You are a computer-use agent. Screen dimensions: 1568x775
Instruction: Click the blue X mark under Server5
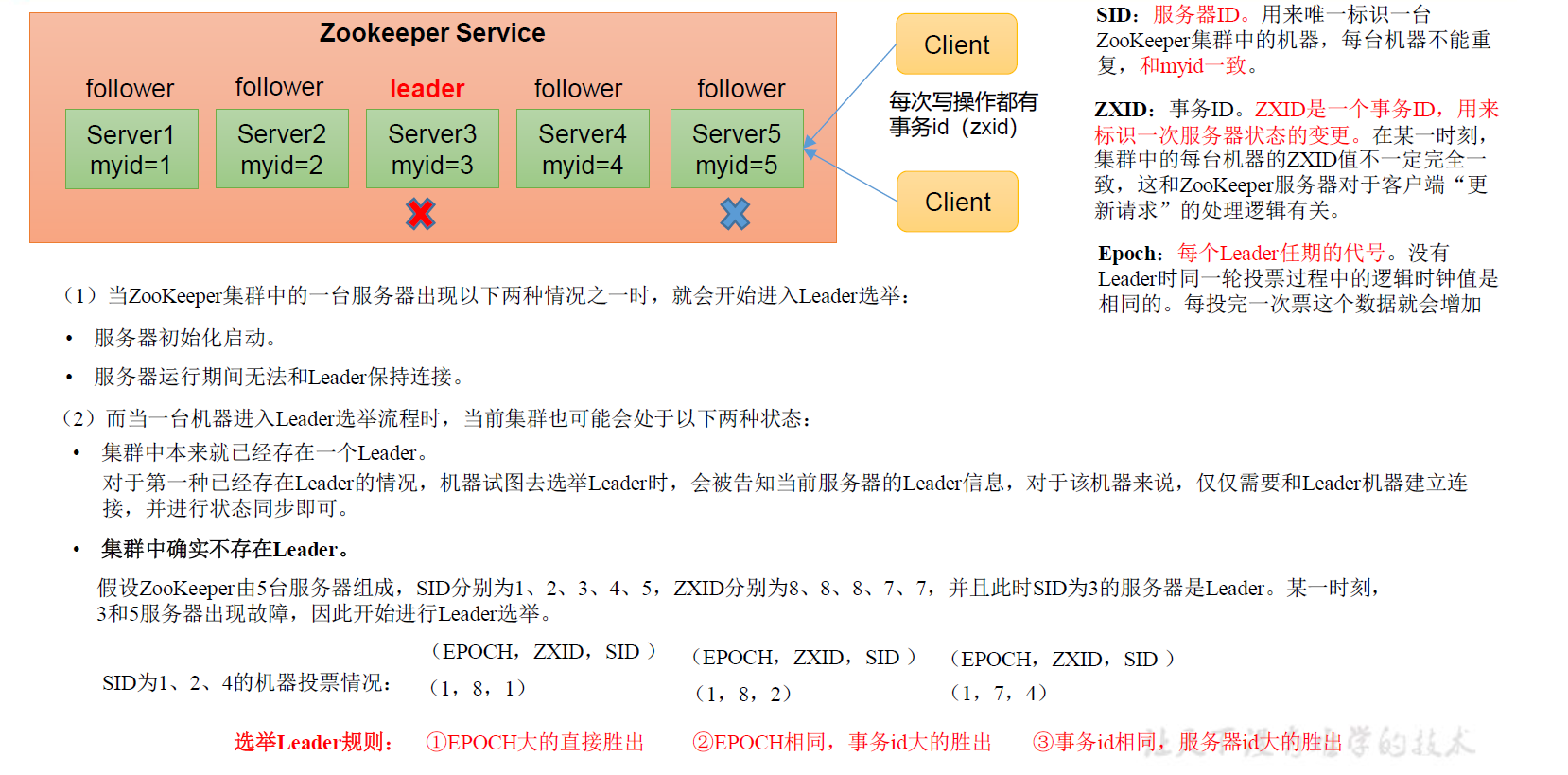735,214
